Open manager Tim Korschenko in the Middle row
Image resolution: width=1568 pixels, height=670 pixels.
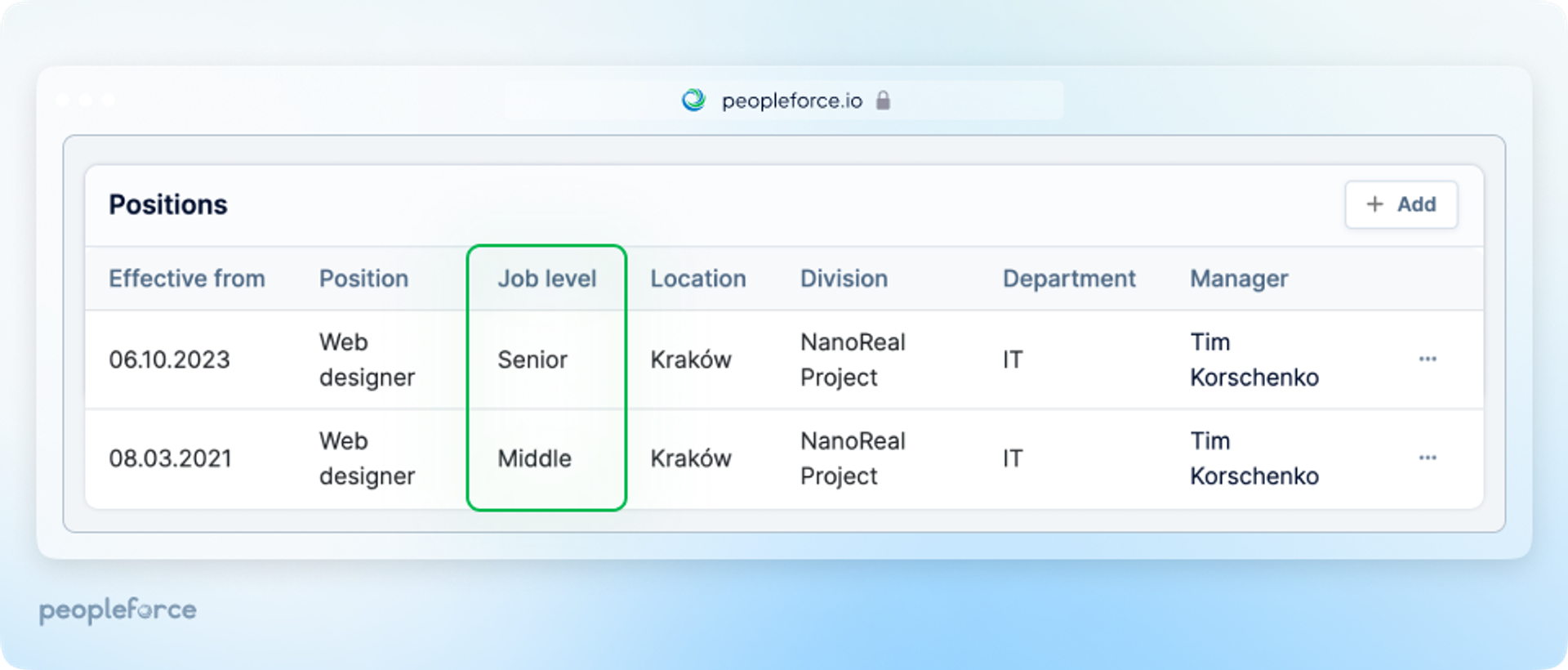pyautogui.click(x=1254, y=458)
